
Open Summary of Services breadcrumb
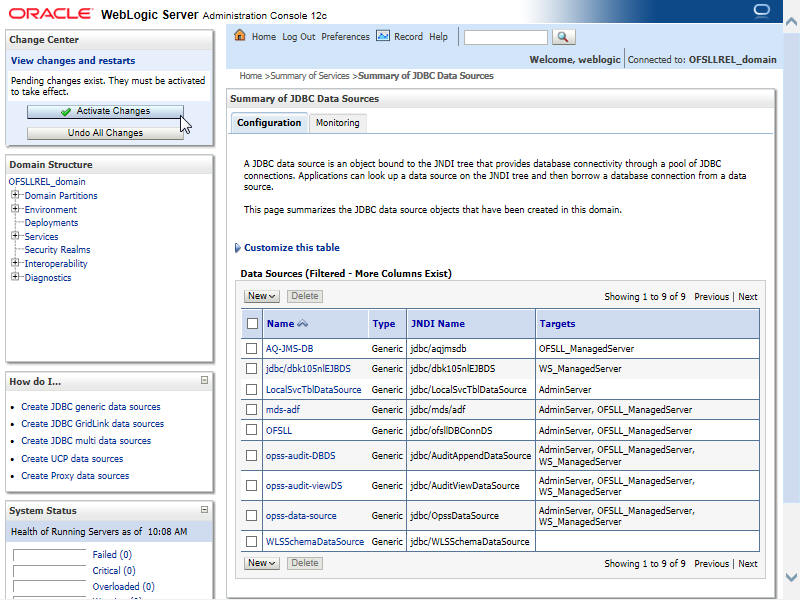tap(310, 76)
